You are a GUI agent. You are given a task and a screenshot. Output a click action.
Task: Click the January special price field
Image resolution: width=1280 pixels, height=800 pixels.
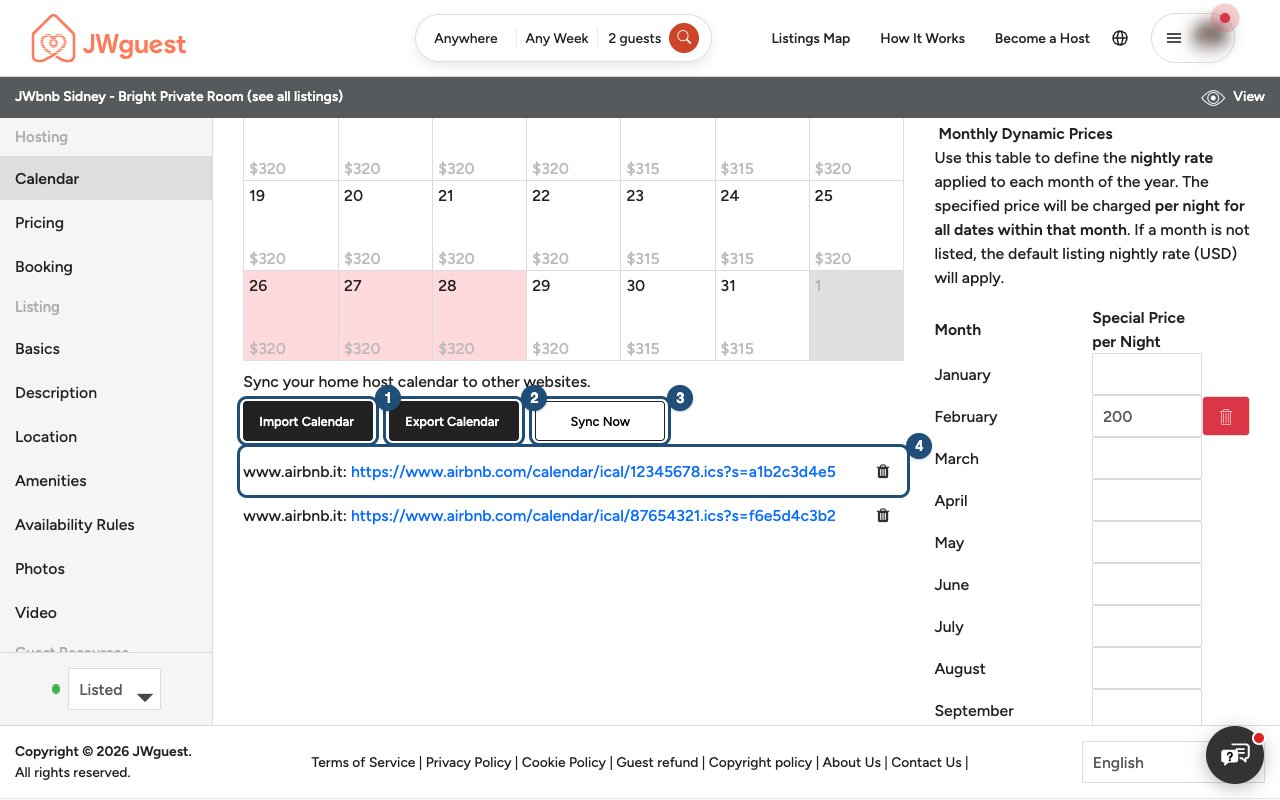click(1147, 374)
